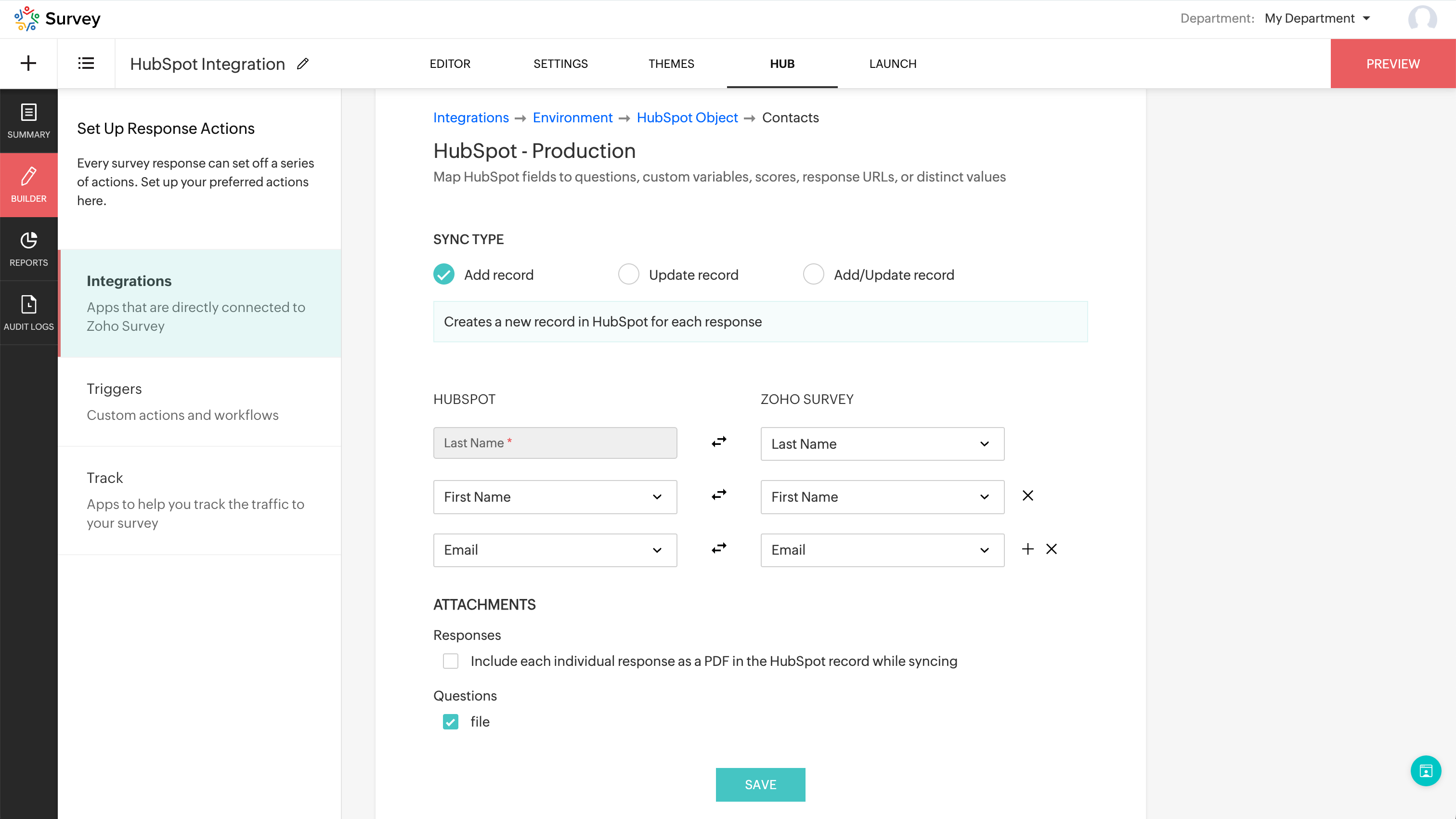This screenshot has height=819, width=1456.
Task: Click the plus icon to create new survey
Action: click(28, 63)
